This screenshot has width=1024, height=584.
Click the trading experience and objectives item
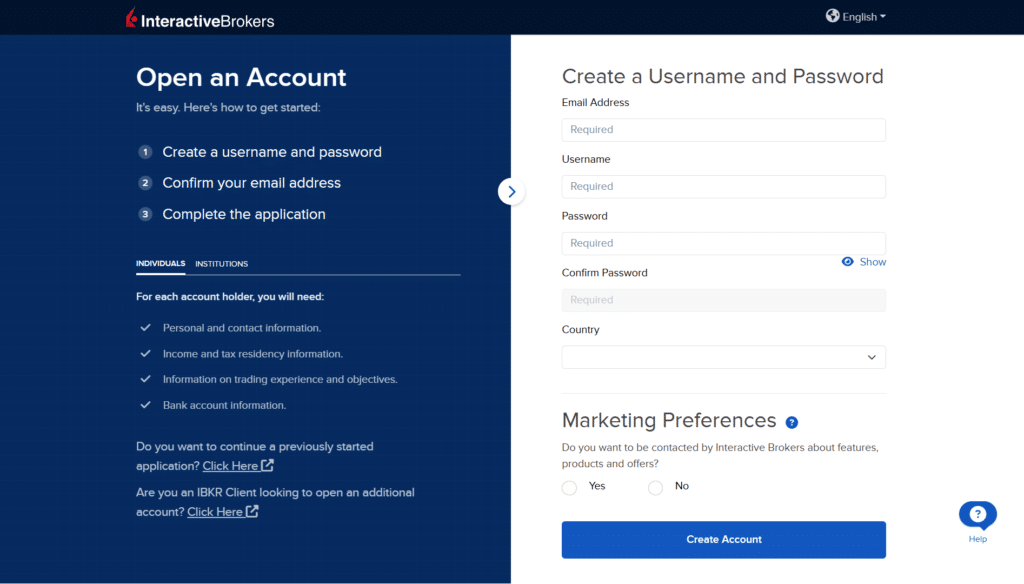click(280, 380)
